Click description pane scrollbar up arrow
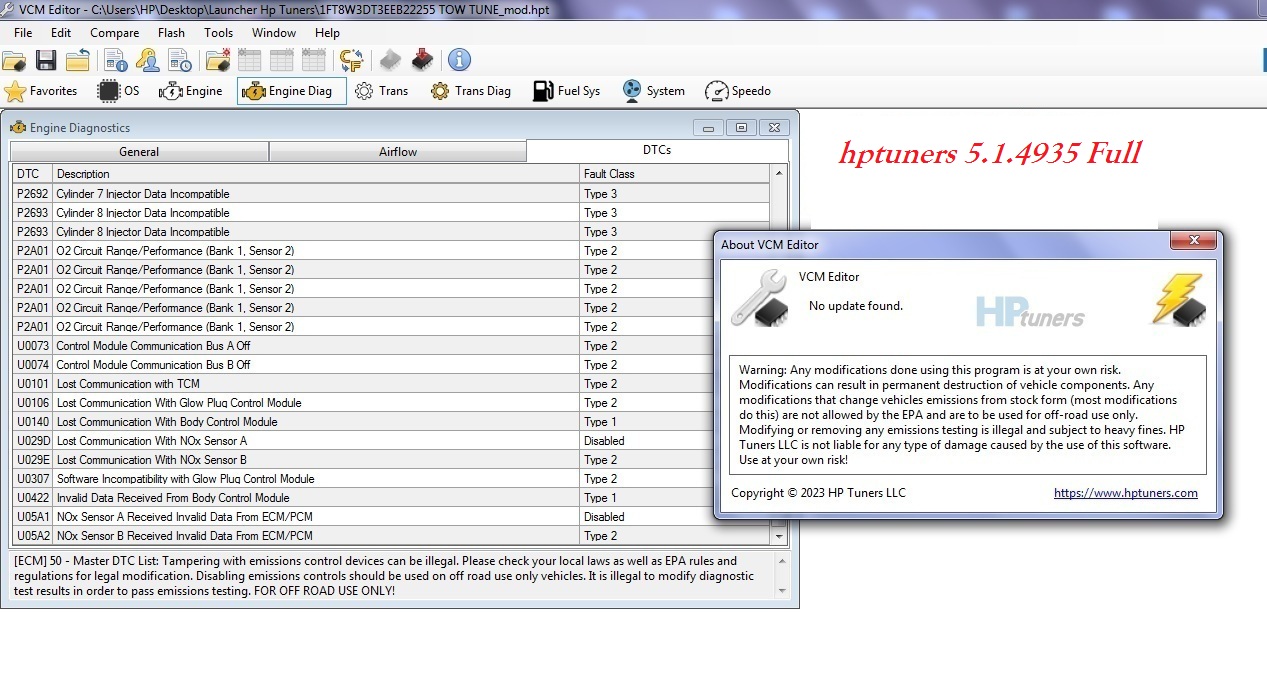 [x=784, y=560]
